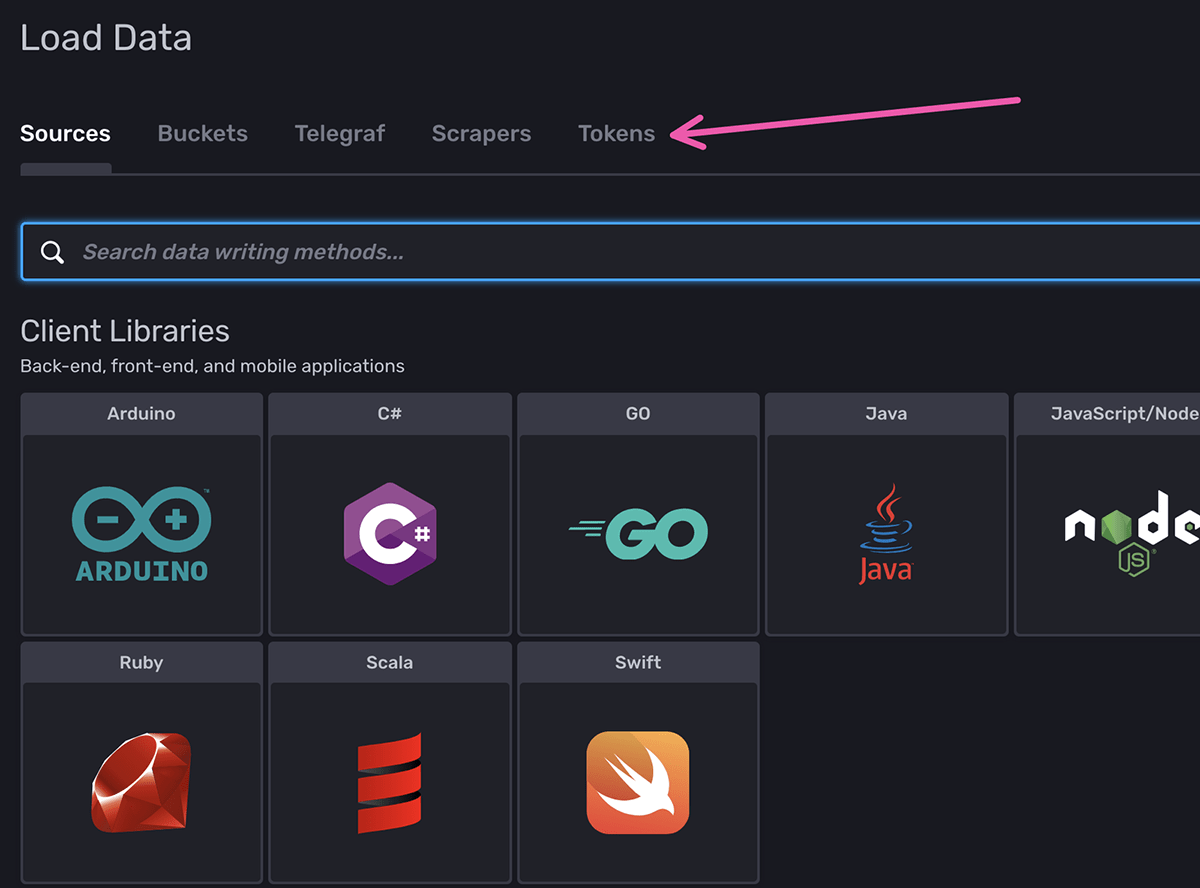Choose the GO client library logo

[638, 534]
